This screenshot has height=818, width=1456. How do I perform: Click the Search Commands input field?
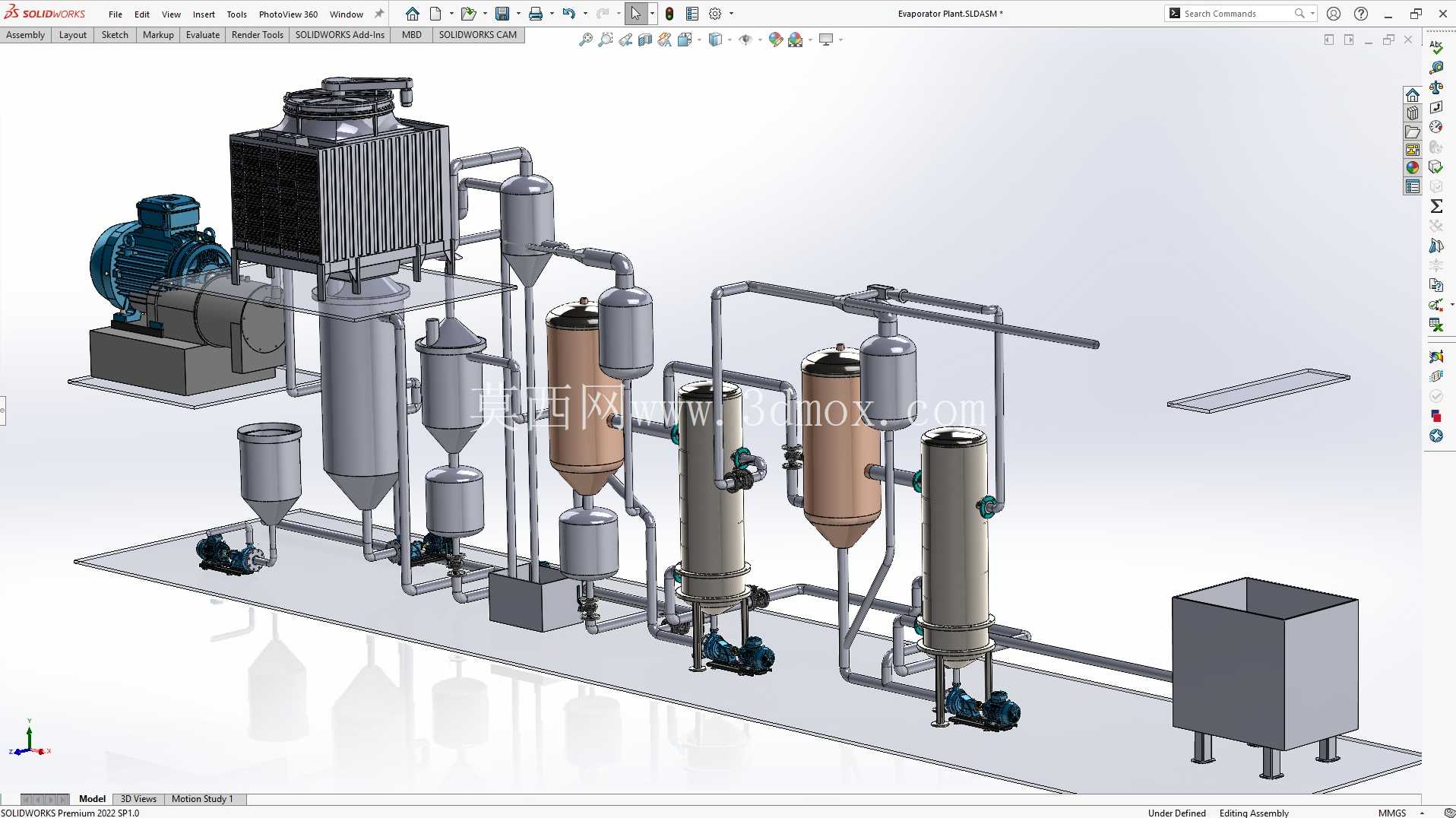click(1237, 14)
